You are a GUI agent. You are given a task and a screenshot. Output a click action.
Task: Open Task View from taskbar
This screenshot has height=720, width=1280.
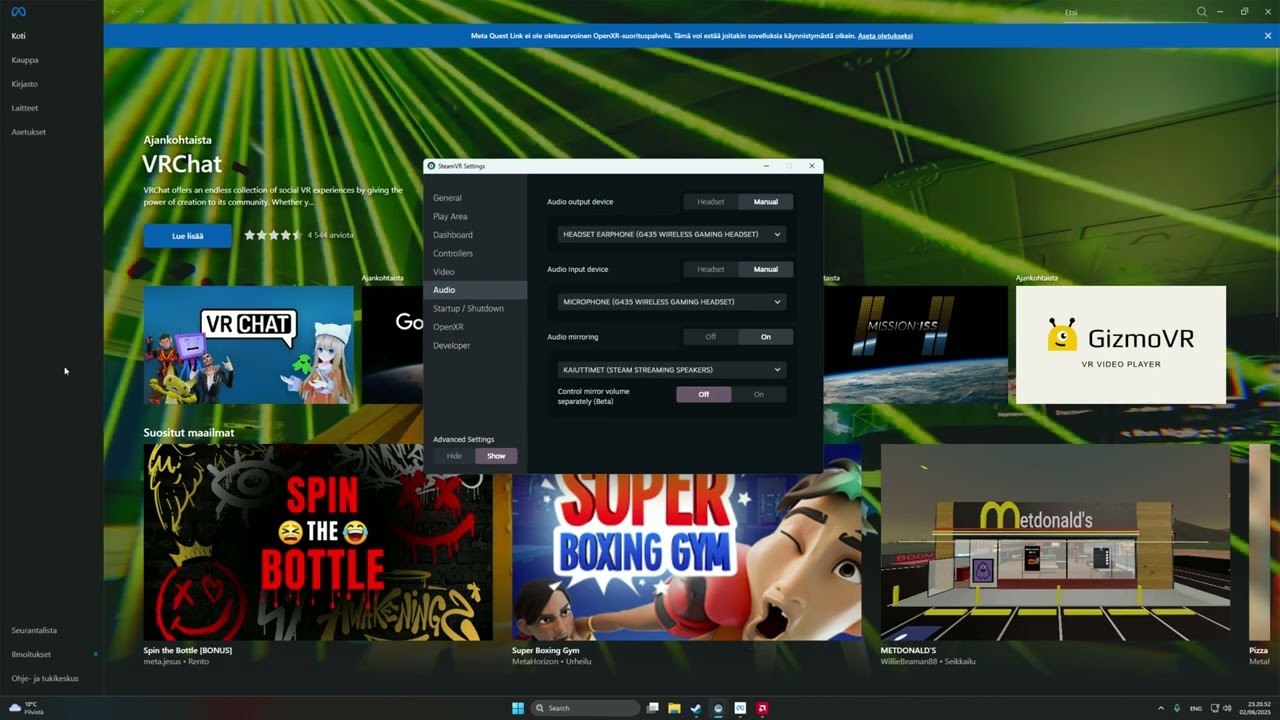coord(653,708)
